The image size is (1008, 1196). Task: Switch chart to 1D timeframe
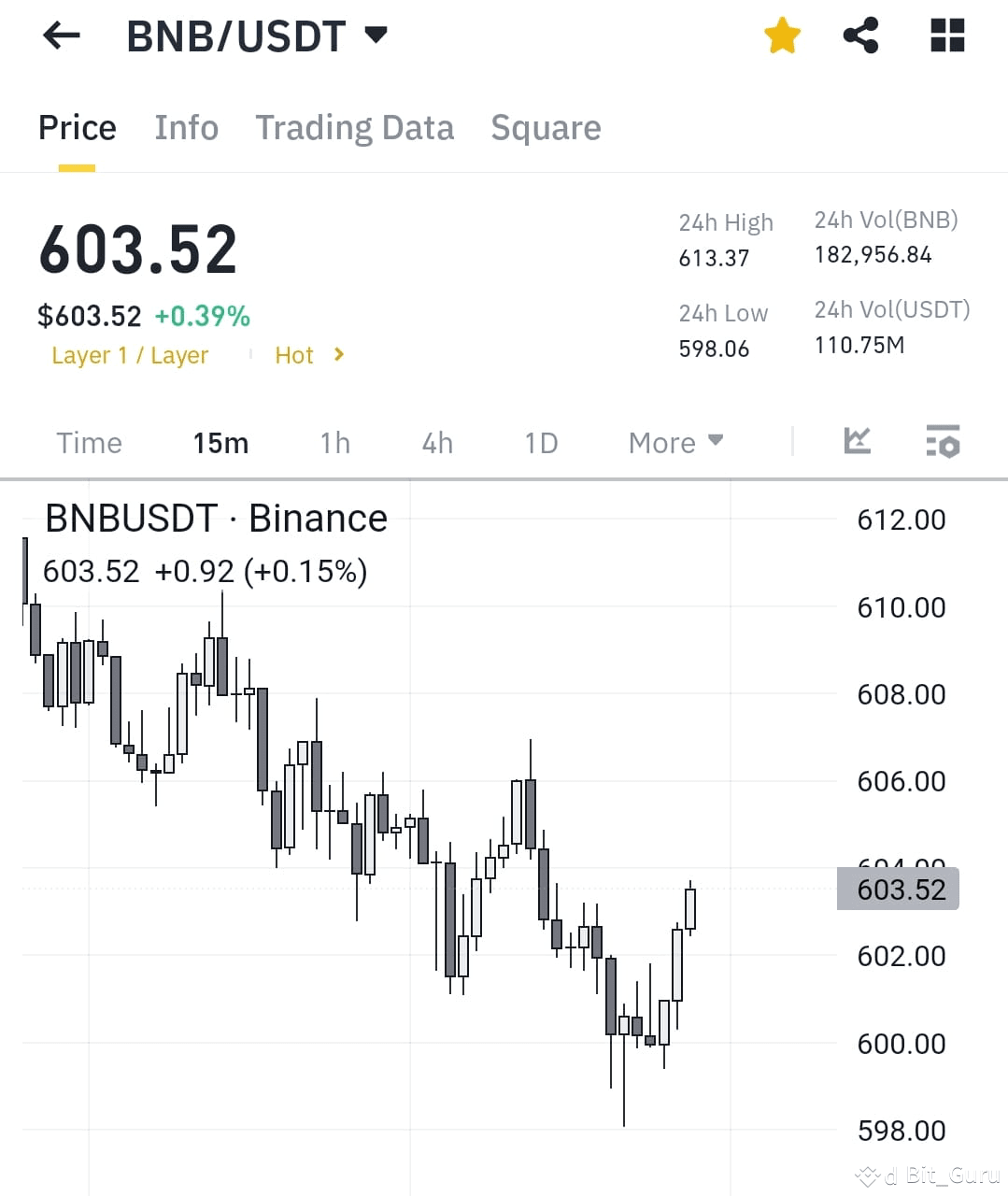coord(540,443)
